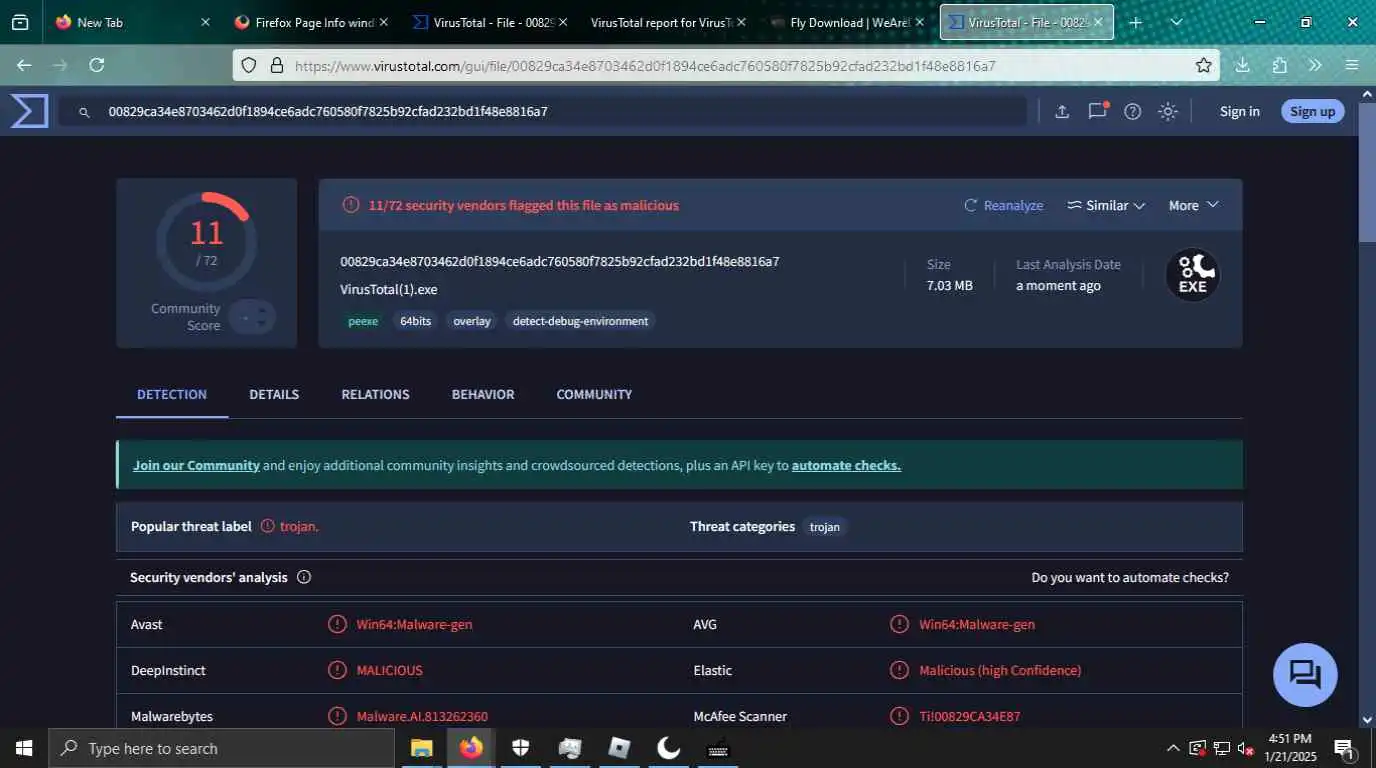The height and width of the screenshot is (768, 1376).
Task: Click the 11/72 detection score gauge
Action: tap(206, 241)
